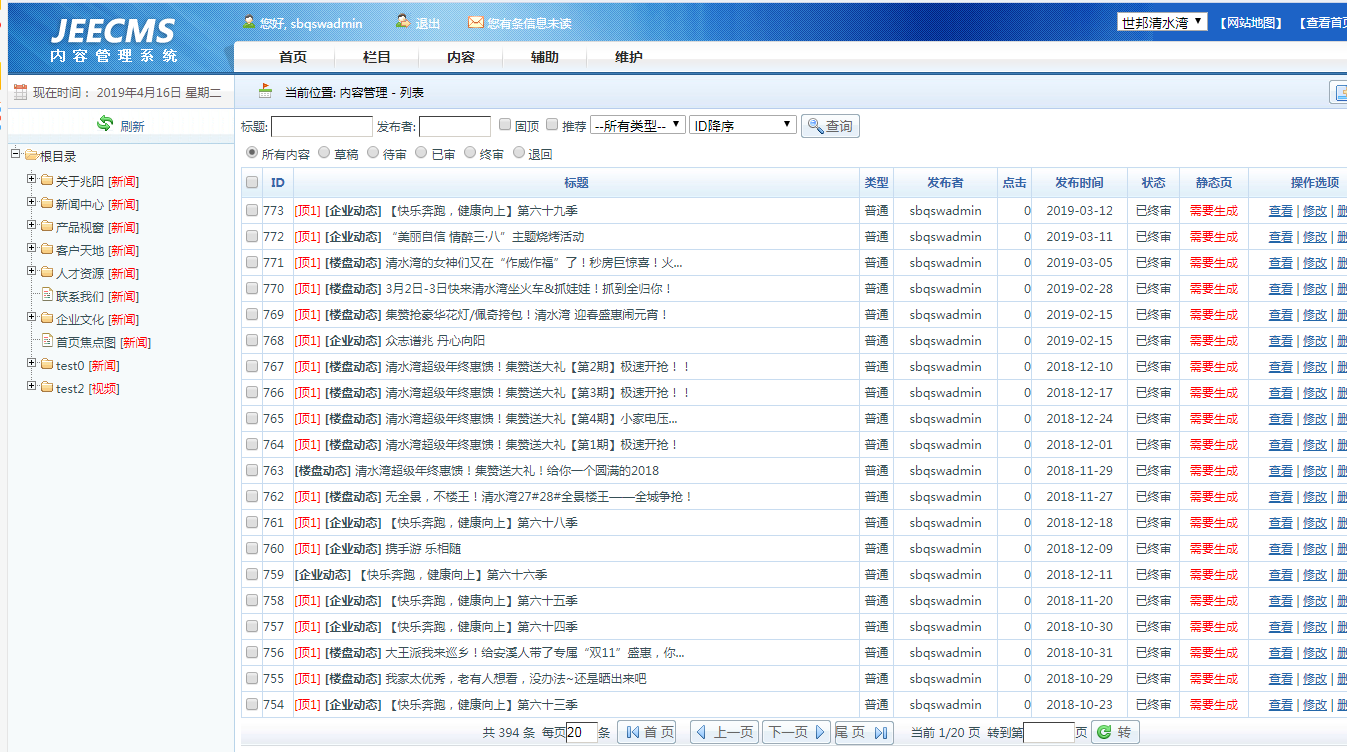This screenshot has width=1347, height=752.
Task: Click the user avatar icon beside greeting
Action: click(x=248, y=21)
